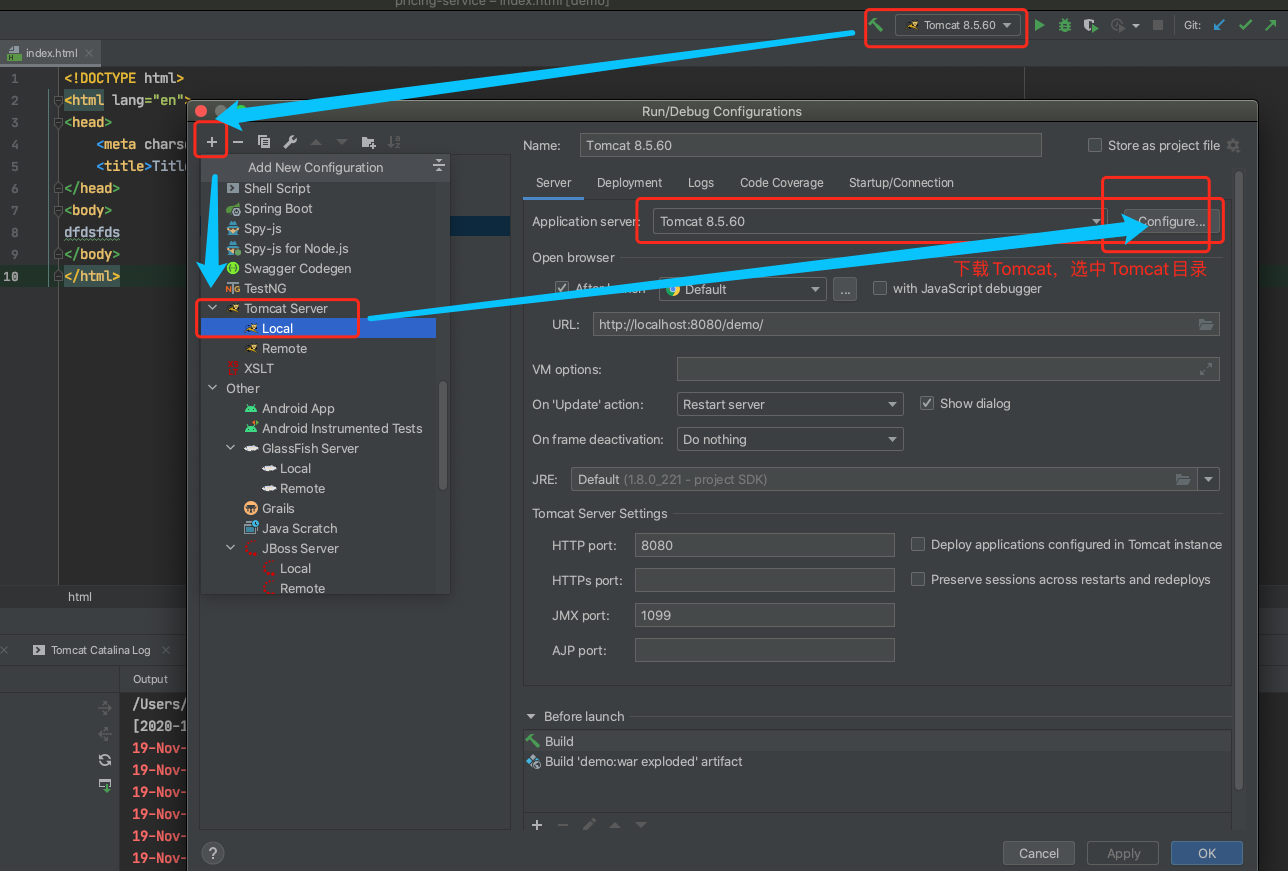Screen dimensions: 1288x871
Task: Switch to the Deployment tab
Action: 629,183
